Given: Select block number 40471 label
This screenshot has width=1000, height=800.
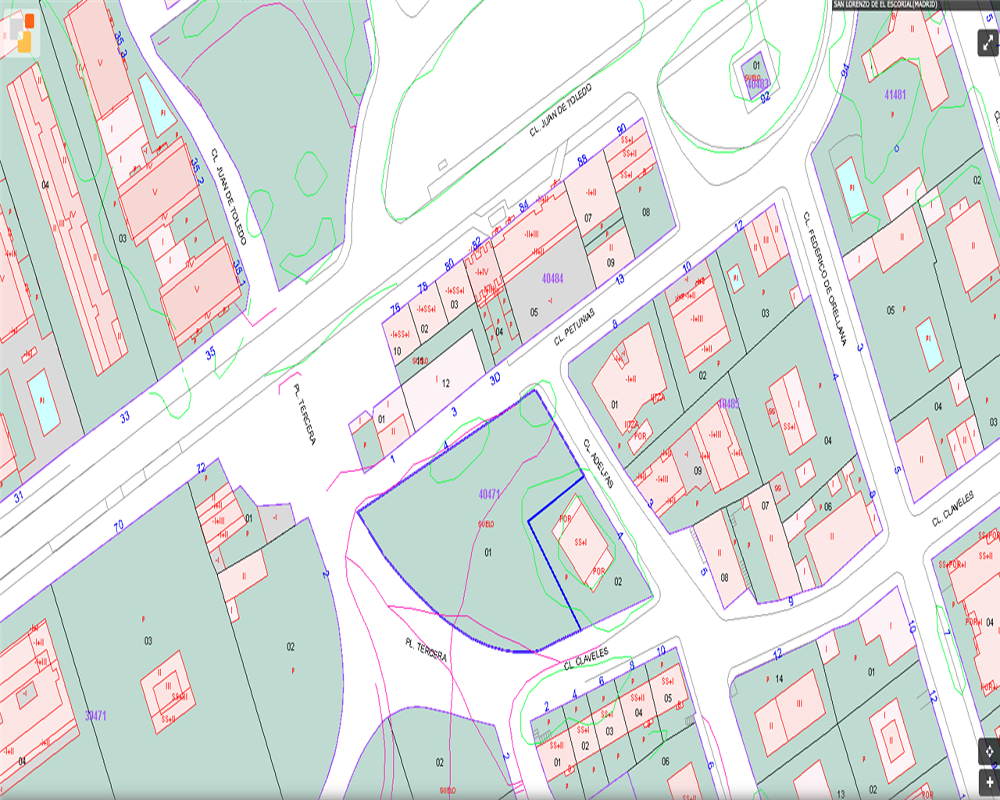Looking at the screenshot, I should [x=489, y=494].
